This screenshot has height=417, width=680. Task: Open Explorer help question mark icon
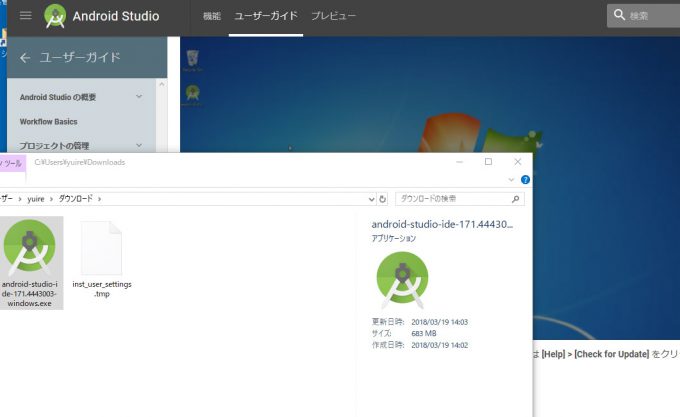(x=525, y=179)
